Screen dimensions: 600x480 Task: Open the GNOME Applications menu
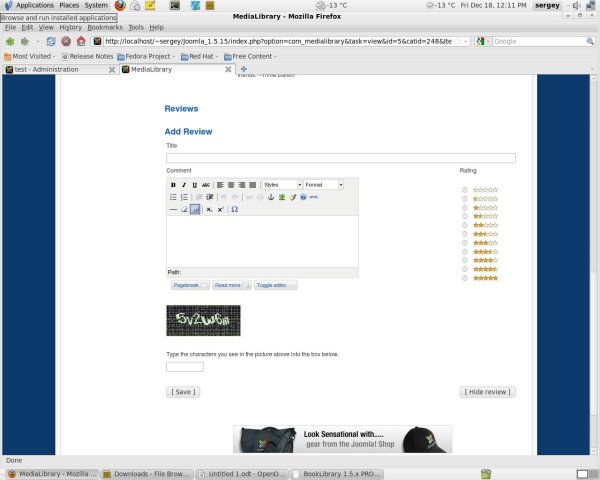[30, 5]
